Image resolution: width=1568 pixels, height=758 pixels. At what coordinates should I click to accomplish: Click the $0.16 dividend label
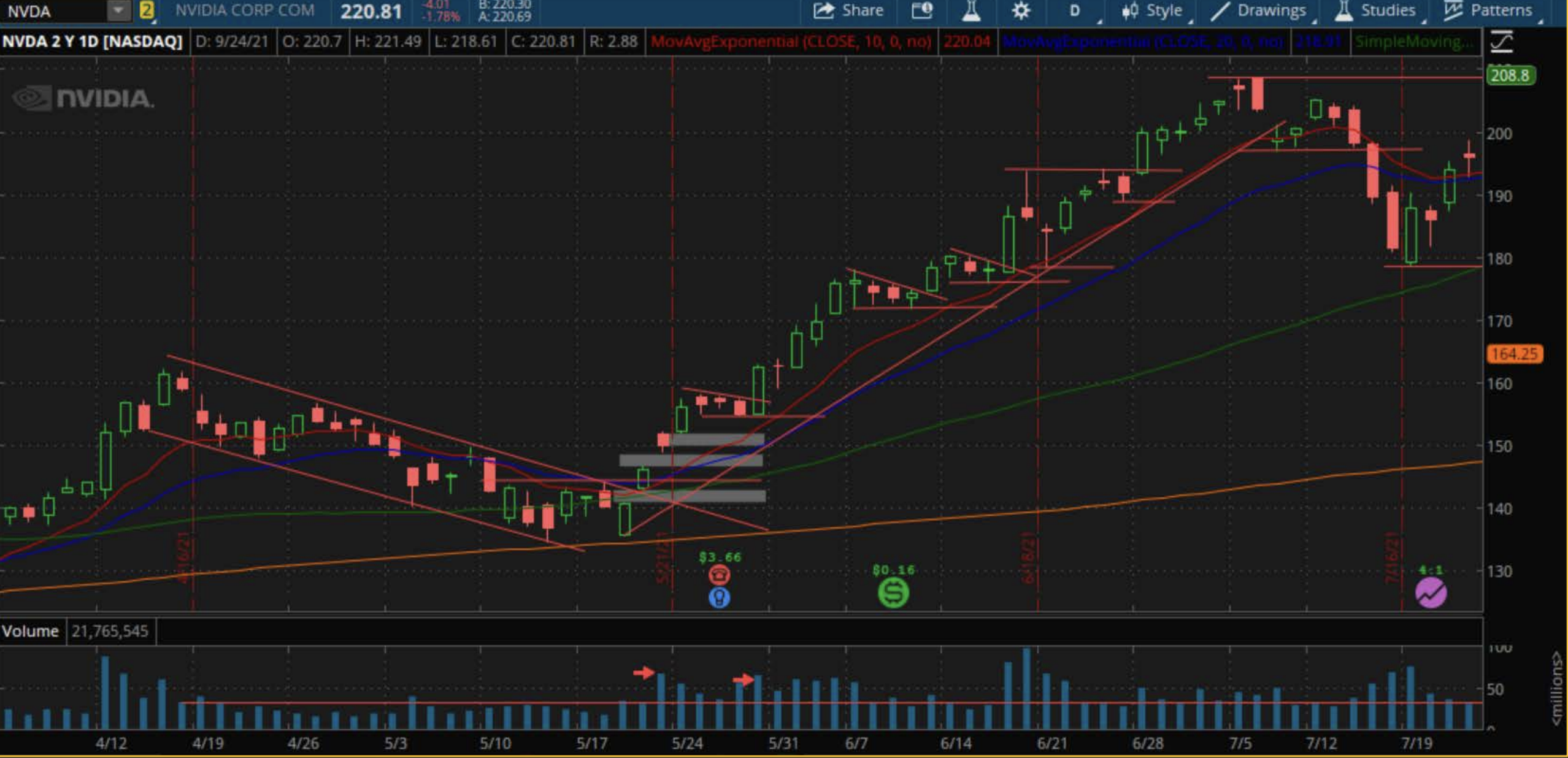[893, 570]
